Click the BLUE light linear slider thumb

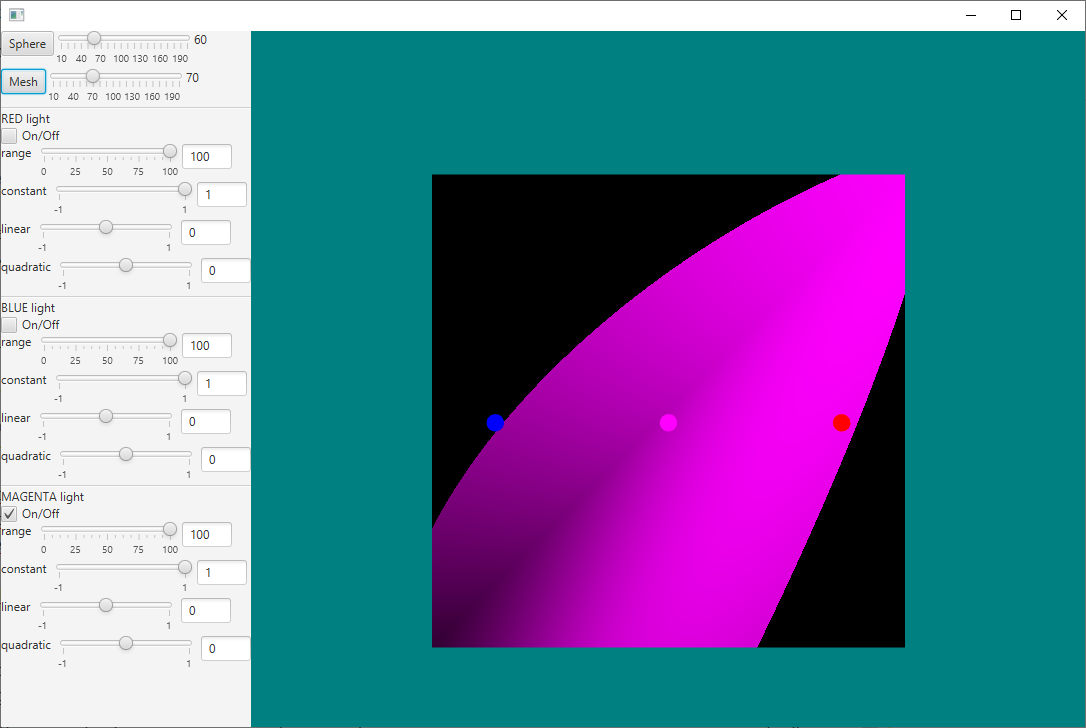tap(106, 416)
